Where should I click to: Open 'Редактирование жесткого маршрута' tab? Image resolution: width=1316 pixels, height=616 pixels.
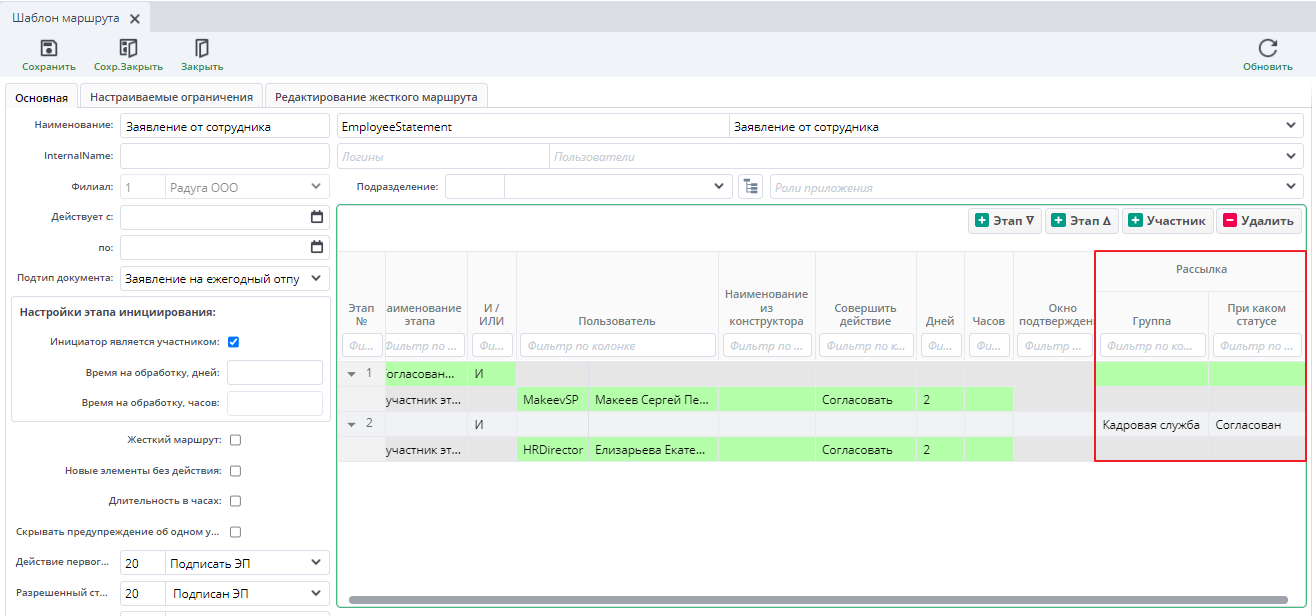coord(376,97)
